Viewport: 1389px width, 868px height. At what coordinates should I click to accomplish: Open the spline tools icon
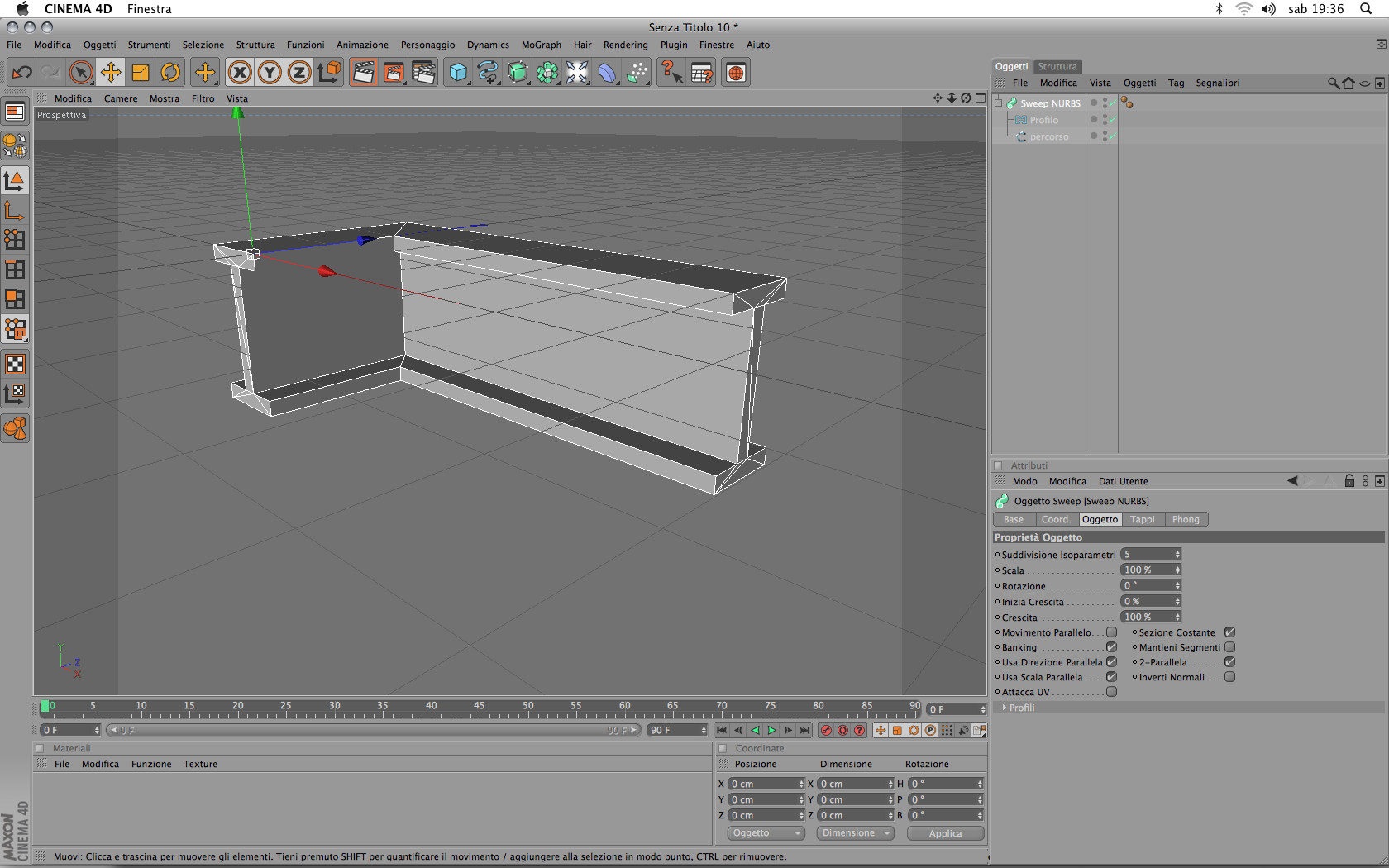click(488, 73)
